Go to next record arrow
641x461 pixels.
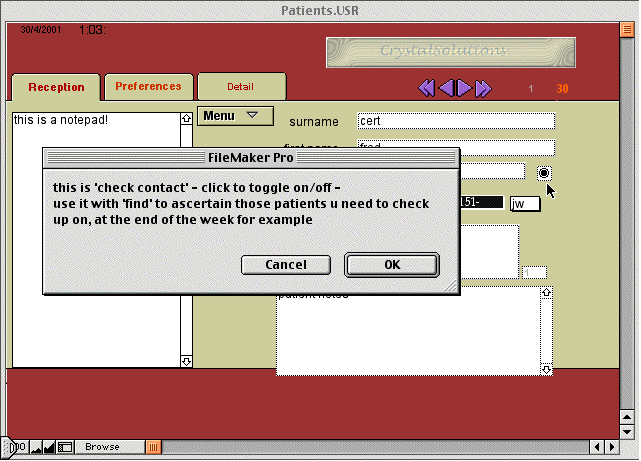tap(464, 88)
